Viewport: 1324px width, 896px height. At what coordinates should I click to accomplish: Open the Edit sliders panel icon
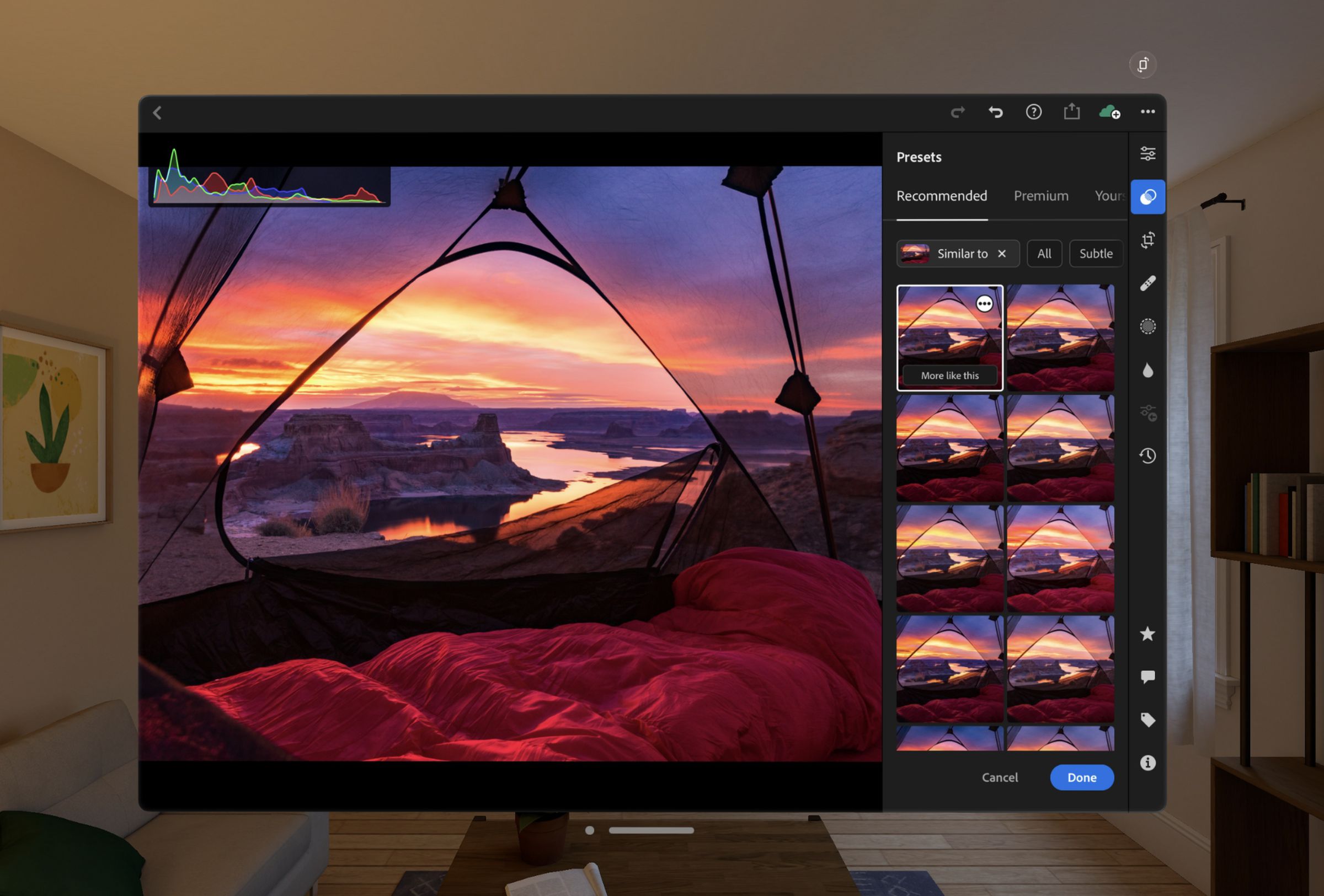1147,154
